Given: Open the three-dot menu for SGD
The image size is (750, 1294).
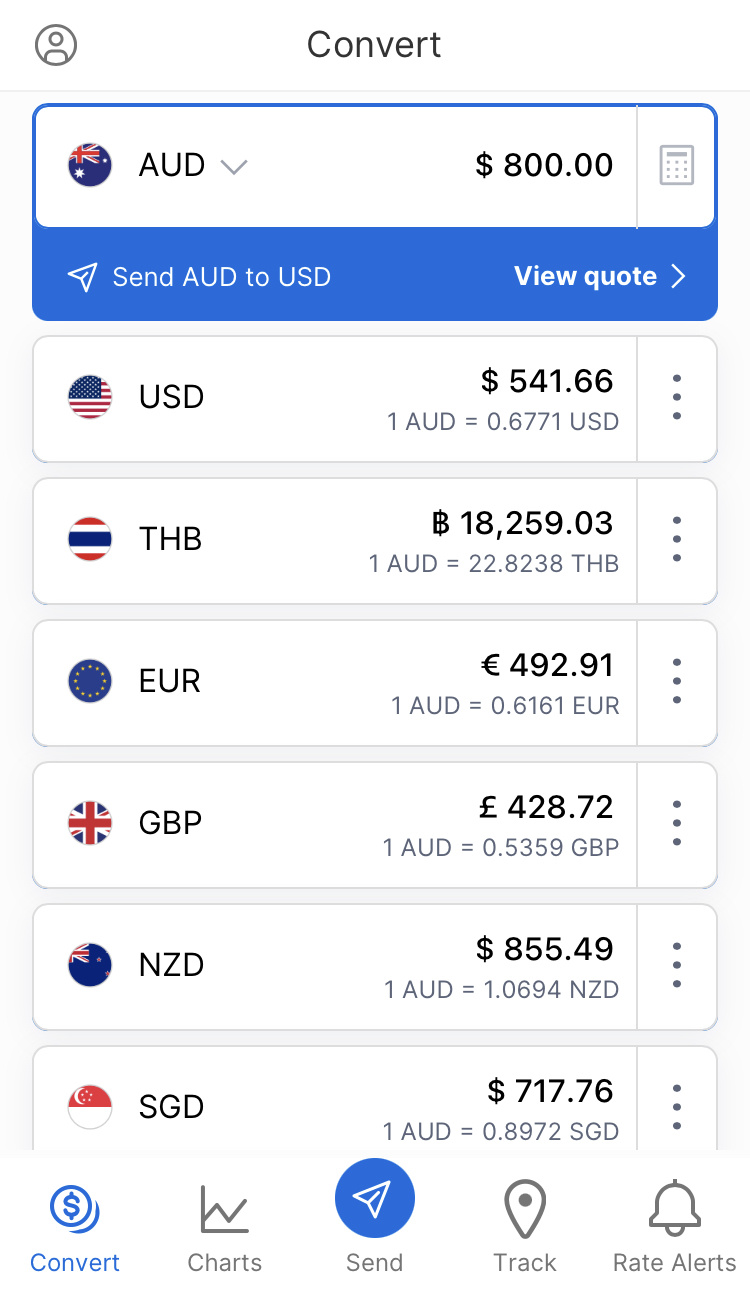Looking at the screenshot, I should pyautogui.click(x=677, y=1106).
